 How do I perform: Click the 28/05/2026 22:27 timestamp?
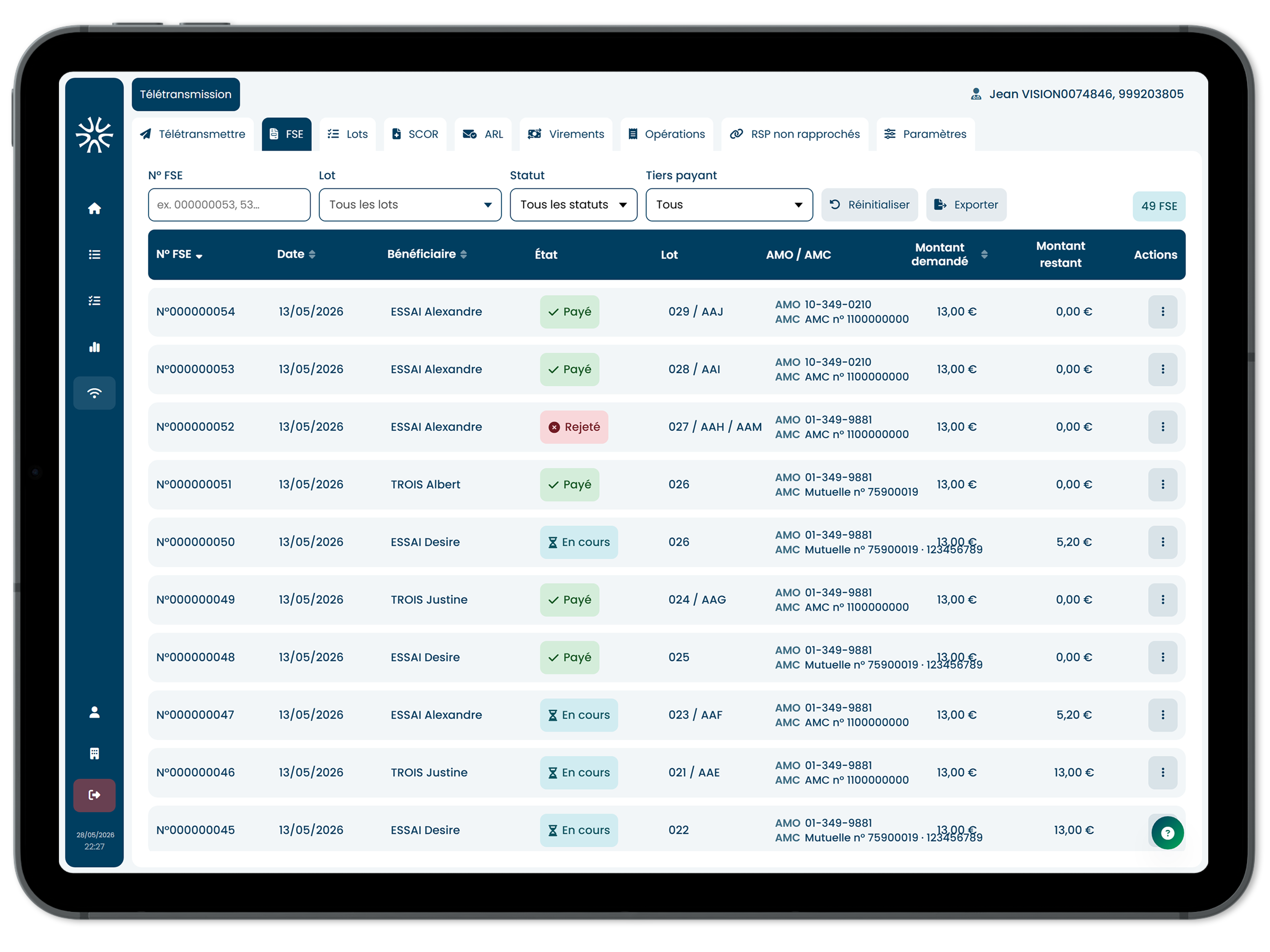(95, 841)
